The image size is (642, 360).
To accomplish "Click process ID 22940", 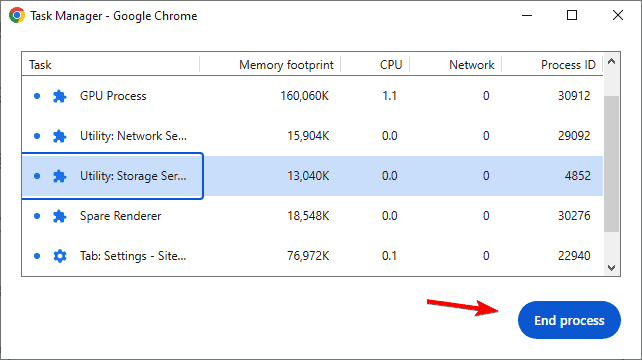I will coord(574,256).
